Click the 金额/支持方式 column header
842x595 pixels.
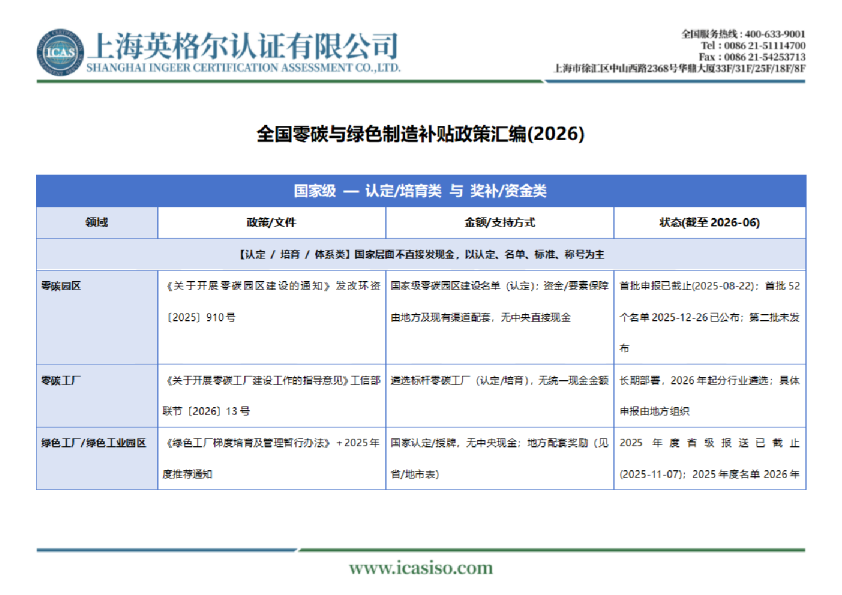(x=499, y=222)
